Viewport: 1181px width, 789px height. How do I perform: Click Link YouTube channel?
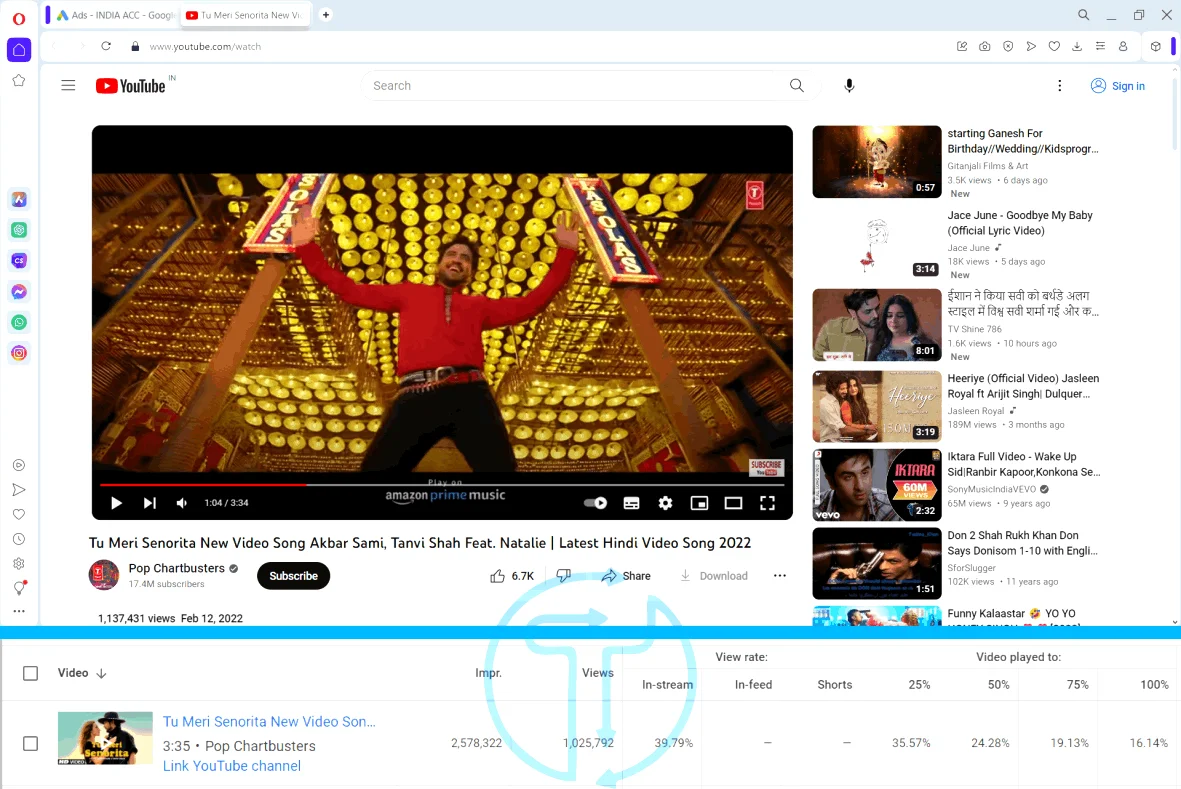(x=232, y=766)
